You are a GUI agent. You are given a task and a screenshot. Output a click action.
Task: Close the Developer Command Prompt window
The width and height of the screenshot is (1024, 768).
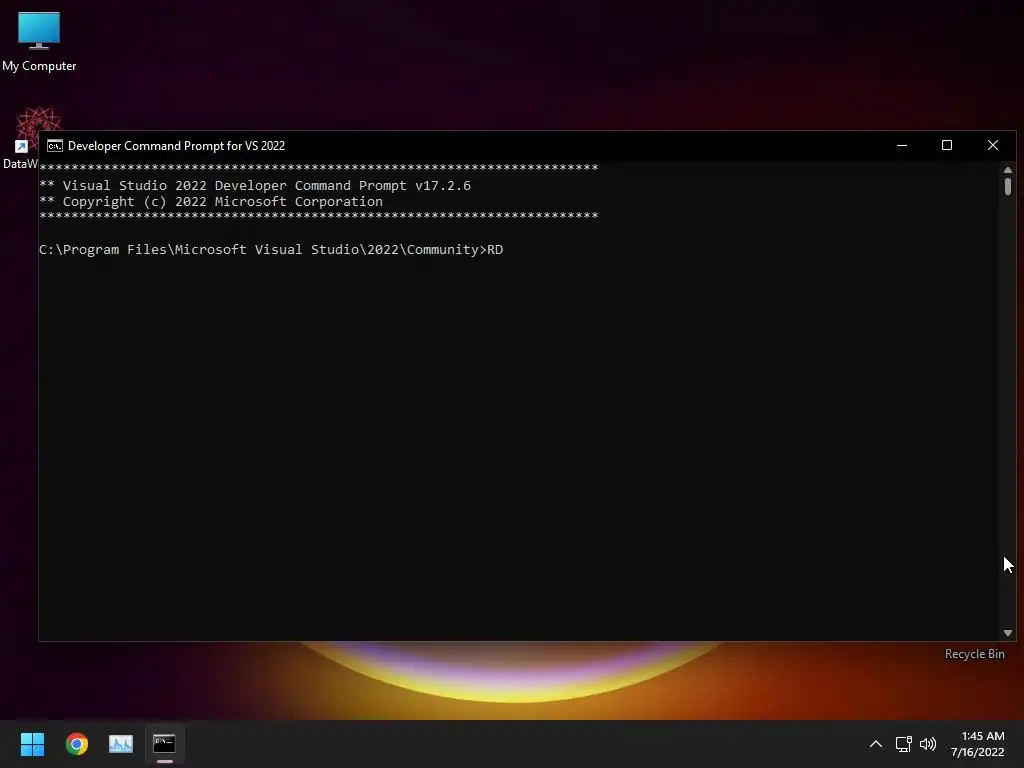coord(993,146)
